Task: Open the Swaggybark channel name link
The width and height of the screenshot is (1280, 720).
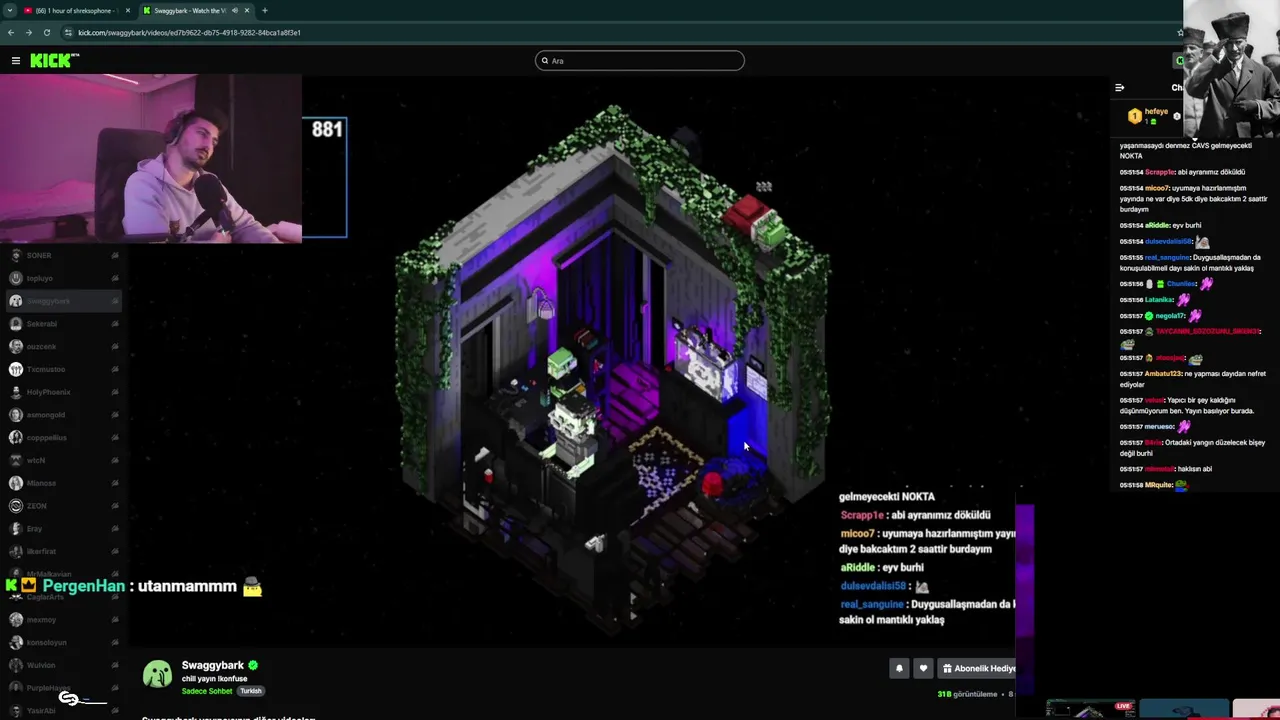Action: (213, 665)
